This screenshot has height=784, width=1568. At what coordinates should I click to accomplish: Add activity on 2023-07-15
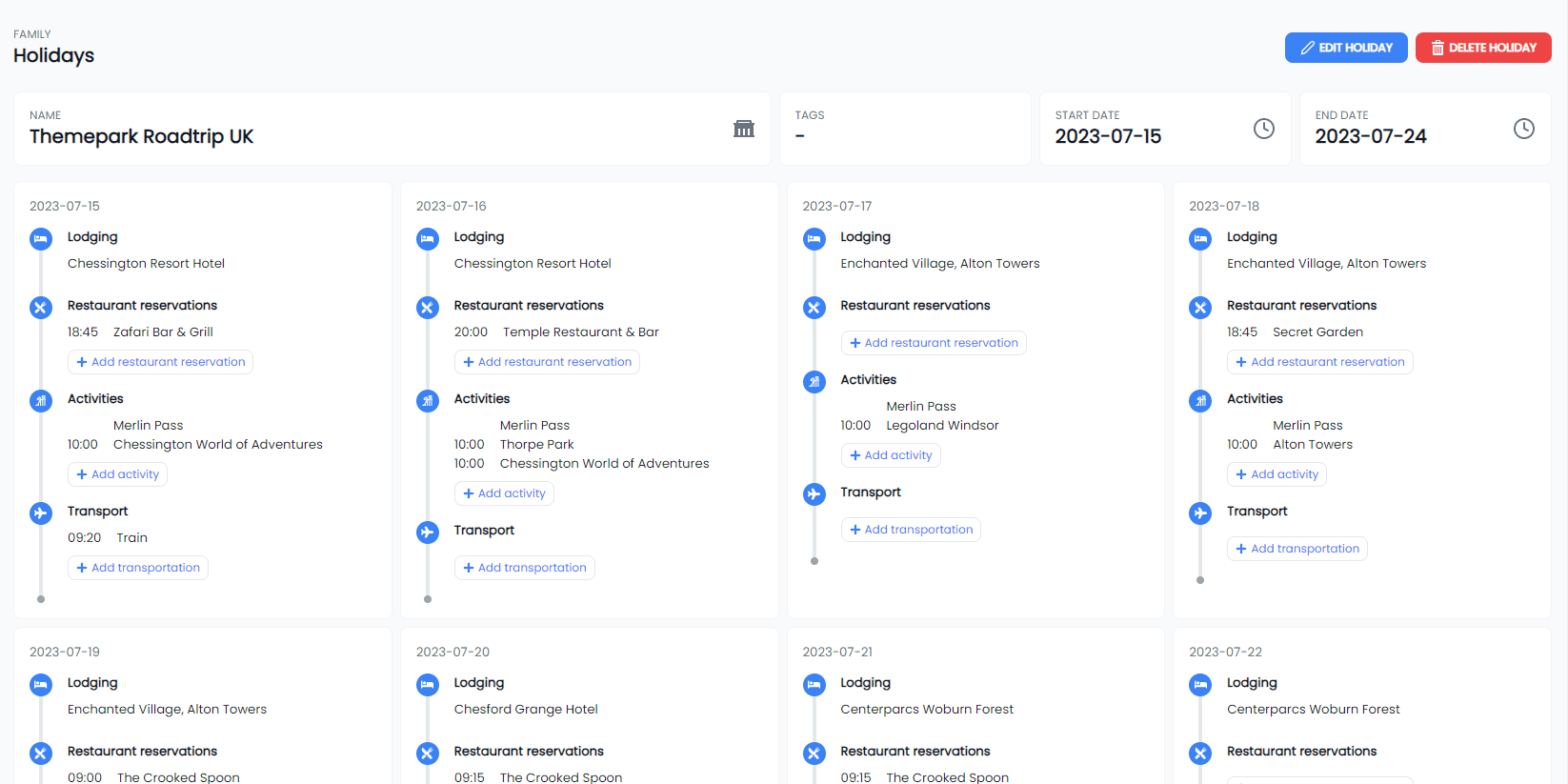[117, 474]
